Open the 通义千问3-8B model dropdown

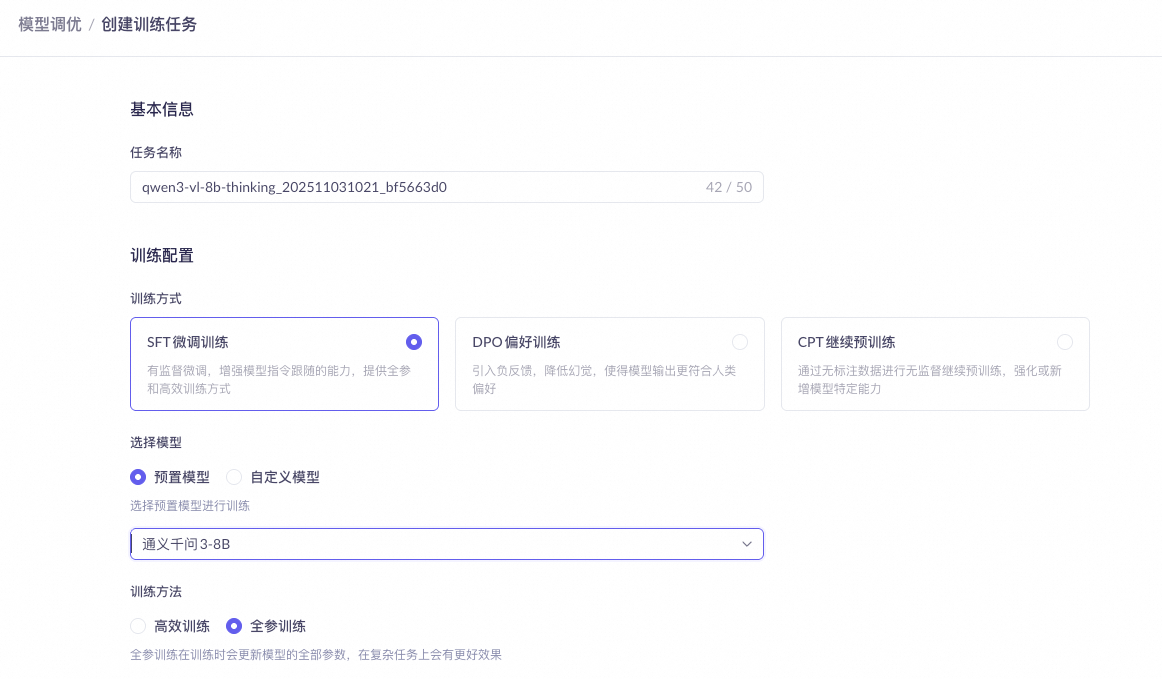click(446, 544)
